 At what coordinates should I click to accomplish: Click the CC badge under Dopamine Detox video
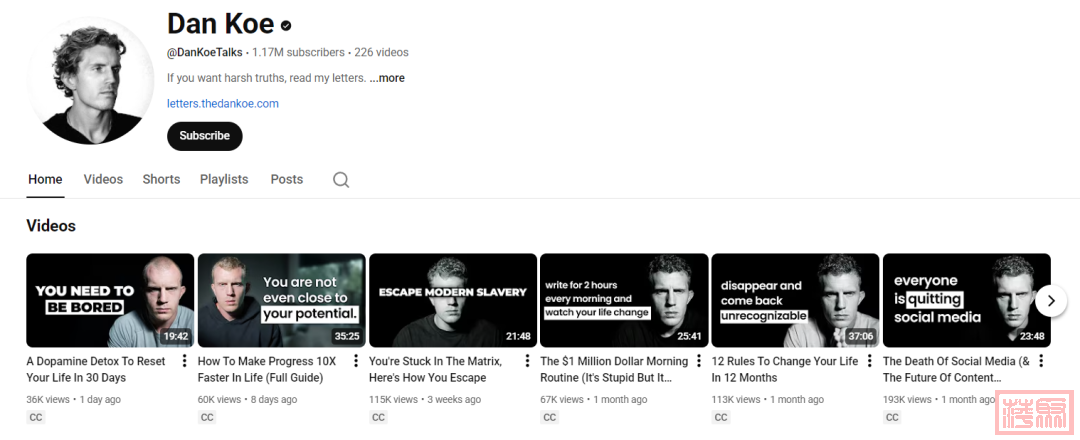(x=36, y=418)
